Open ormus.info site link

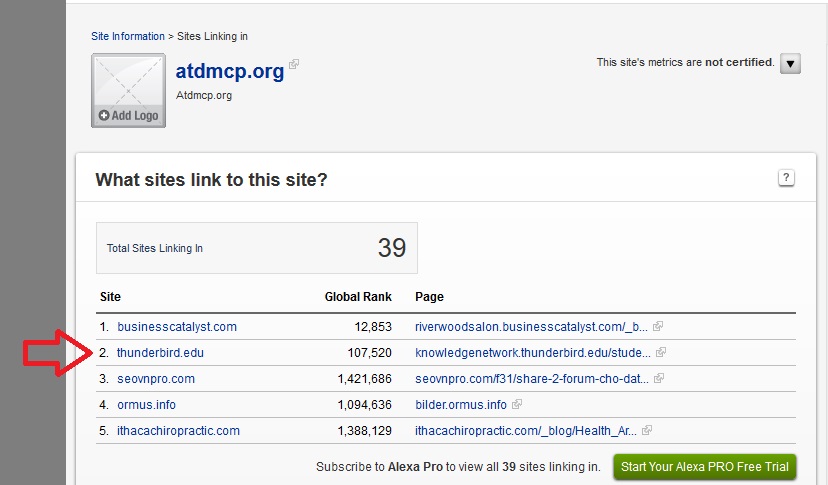pyautogui.click(x=146, y=405)
